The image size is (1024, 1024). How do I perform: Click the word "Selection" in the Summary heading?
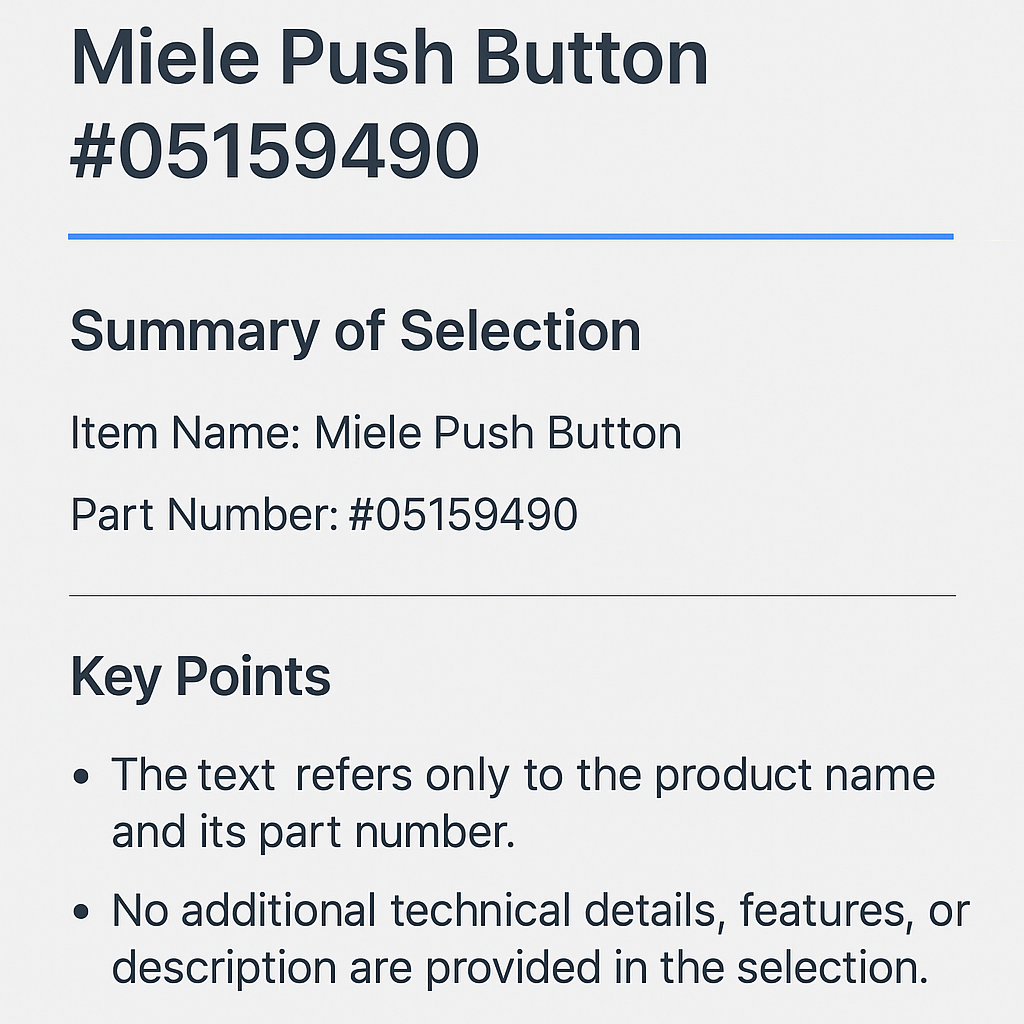click(x=520, y=332)
